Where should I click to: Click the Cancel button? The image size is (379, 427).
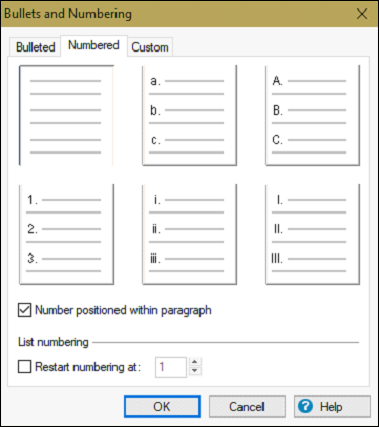[247, 406]
